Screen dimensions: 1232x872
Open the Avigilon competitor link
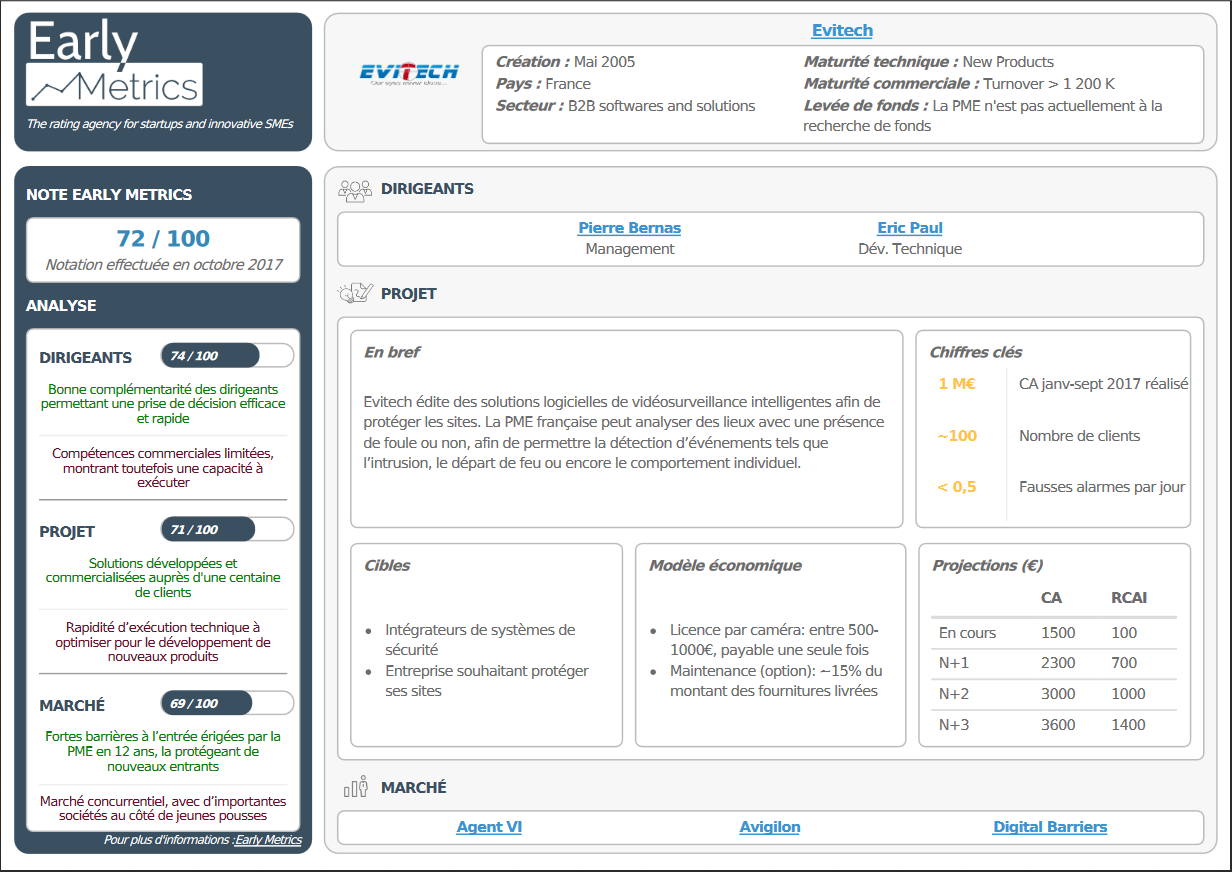pos(770,827)
